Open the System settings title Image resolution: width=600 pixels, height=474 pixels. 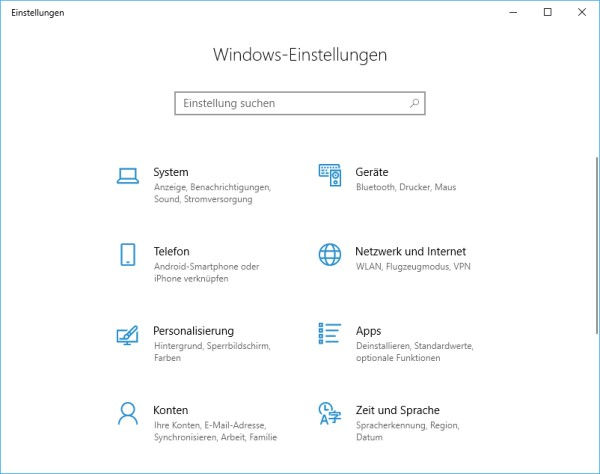pos(171,172)
